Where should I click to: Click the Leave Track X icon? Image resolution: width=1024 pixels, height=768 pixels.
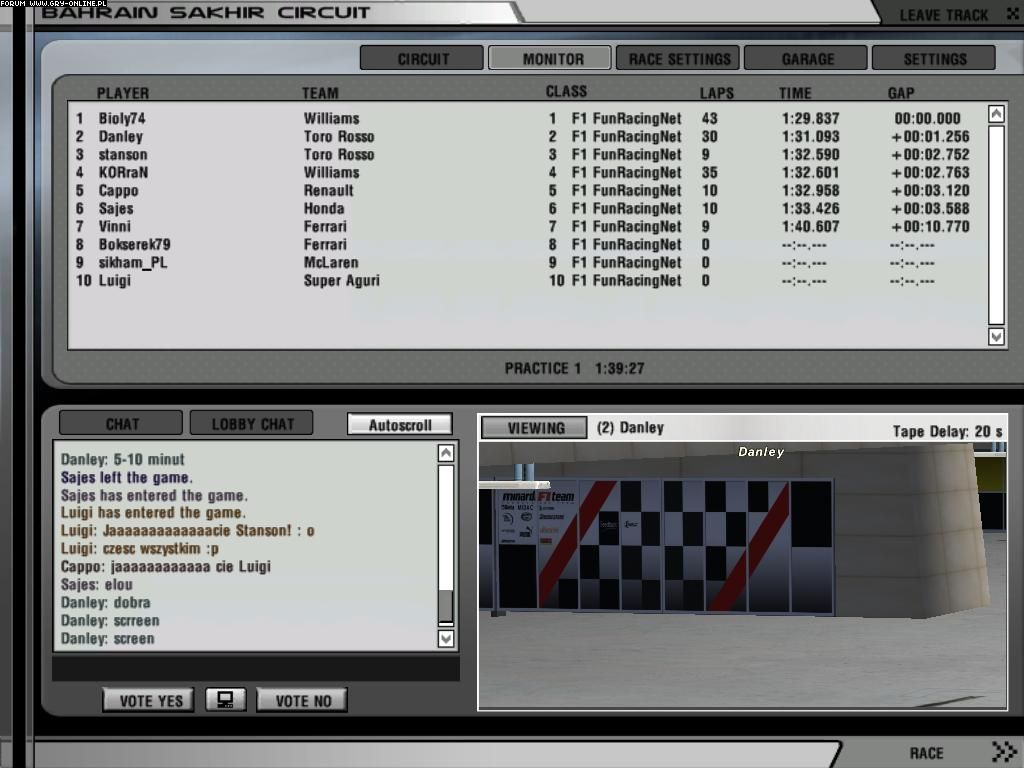pyautogui.click(x=1013, y=14)
